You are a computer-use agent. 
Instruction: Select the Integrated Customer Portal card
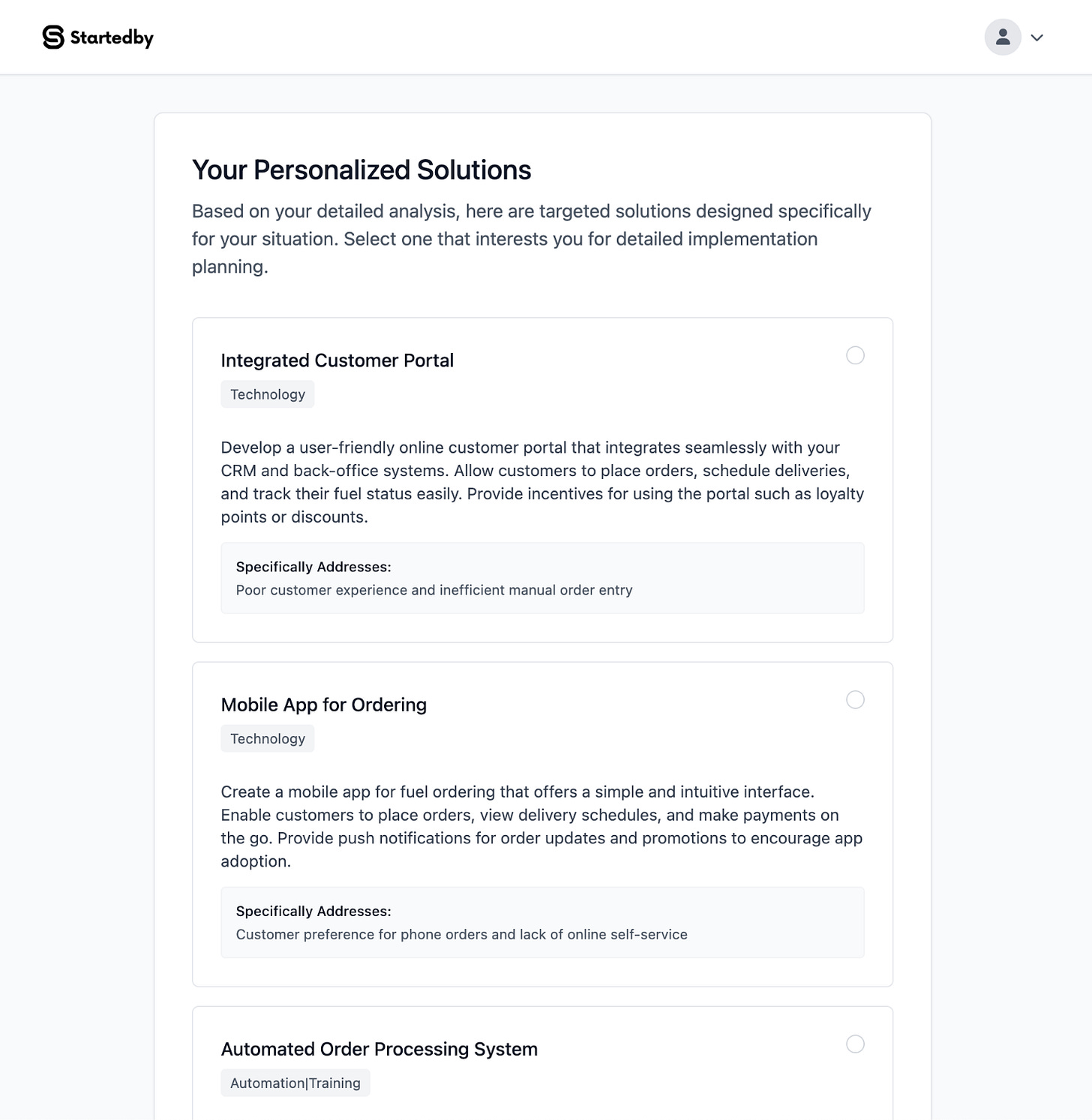tap(542, 480)
